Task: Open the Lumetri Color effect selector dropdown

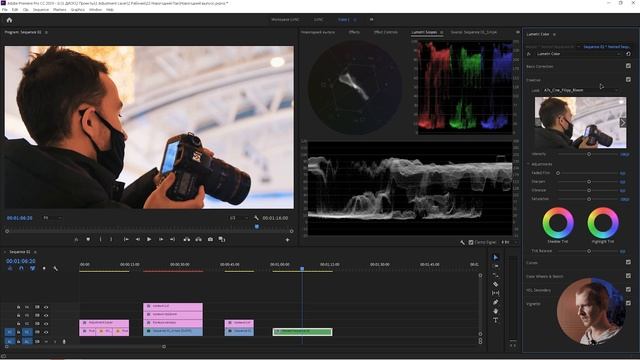Action: 579,54
